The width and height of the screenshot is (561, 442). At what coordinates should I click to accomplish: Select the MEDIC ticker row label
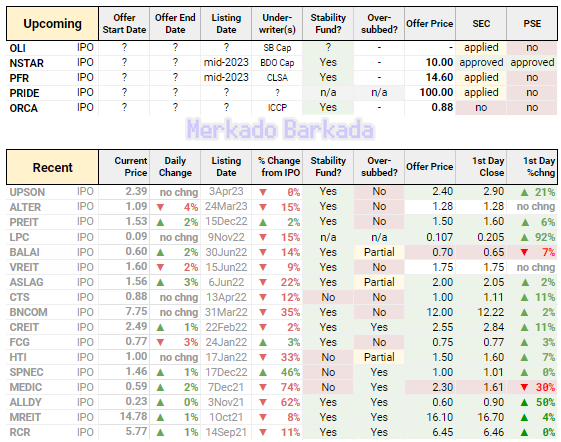pos(25,388)
